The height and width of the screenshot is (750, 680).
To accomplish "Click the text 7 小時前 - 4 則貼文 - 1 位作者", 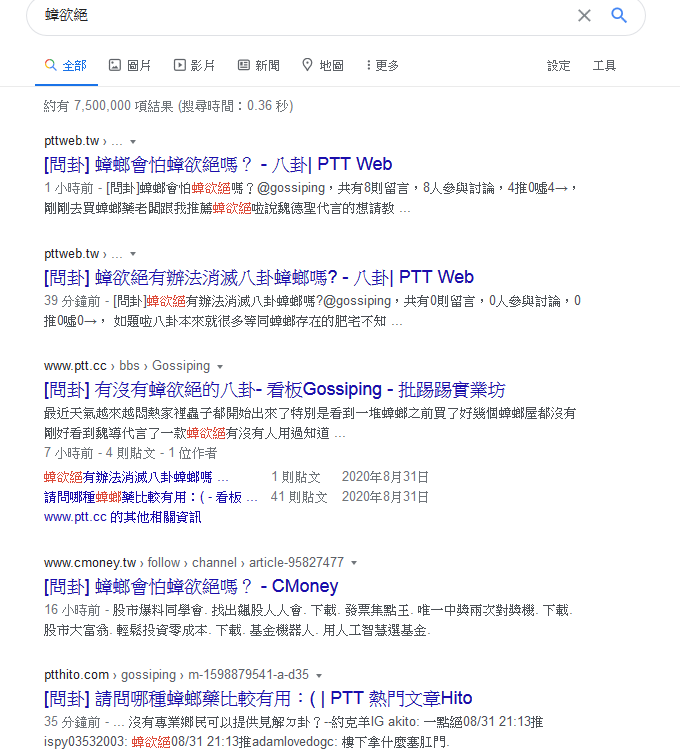I will [x=131, y=453].
